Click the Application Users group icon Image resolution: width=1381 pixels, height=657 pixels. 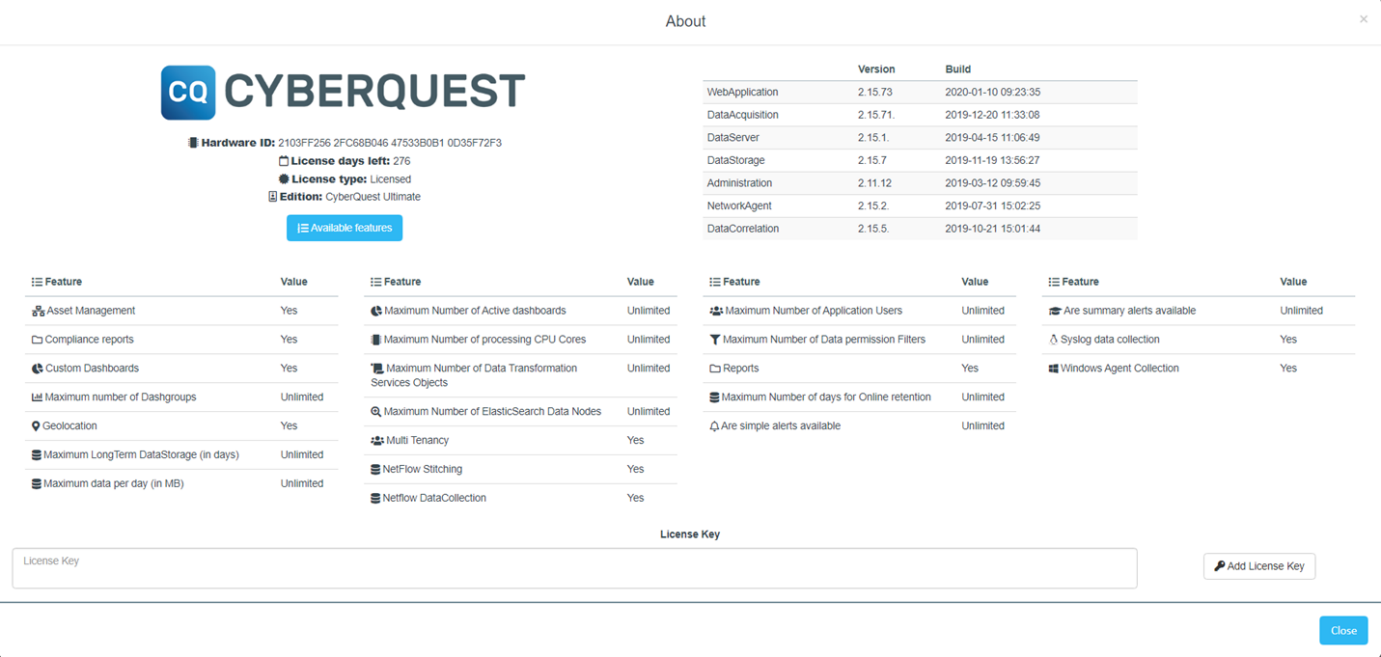[716, 311]
